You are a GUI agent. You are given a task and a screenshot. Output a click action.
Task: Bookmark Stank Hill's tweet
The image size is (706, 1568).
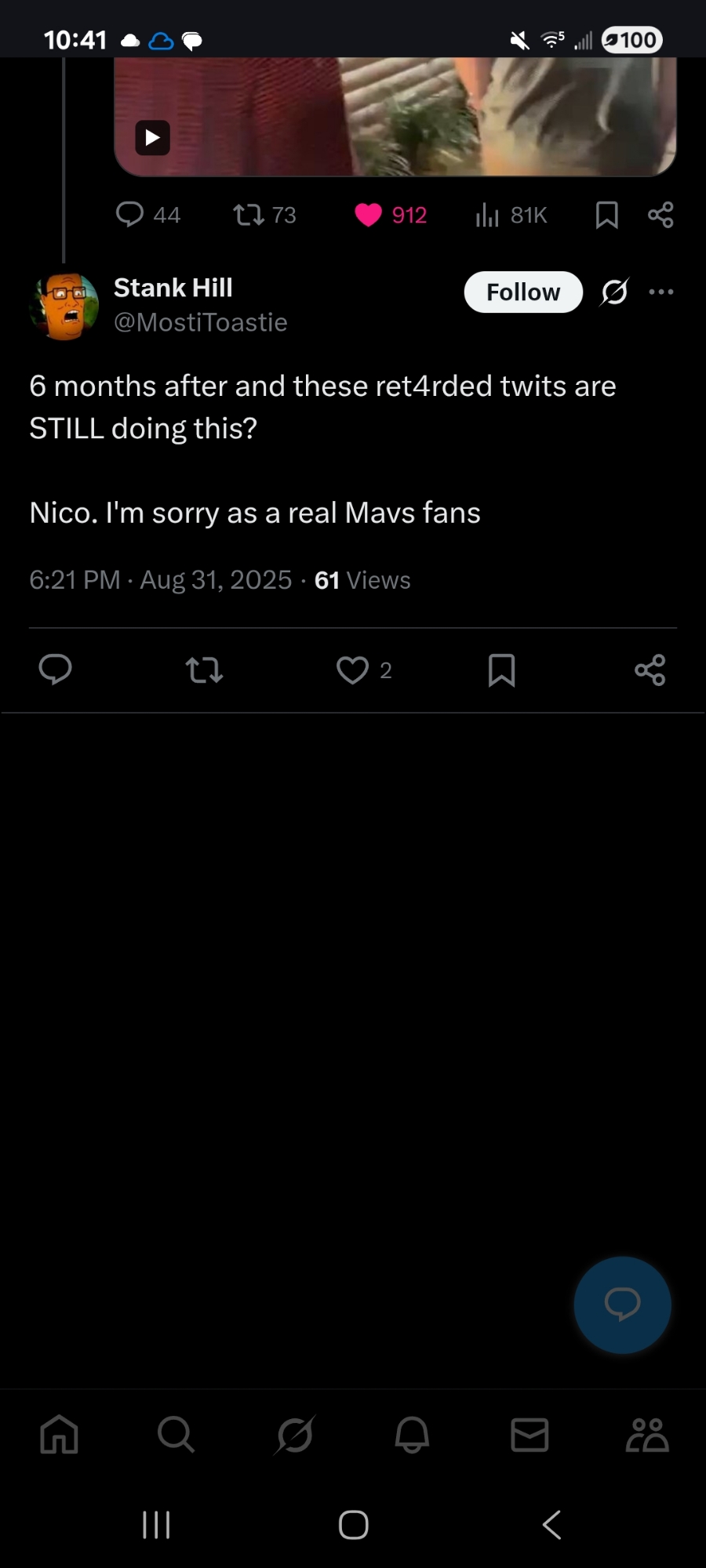point(501,670)
